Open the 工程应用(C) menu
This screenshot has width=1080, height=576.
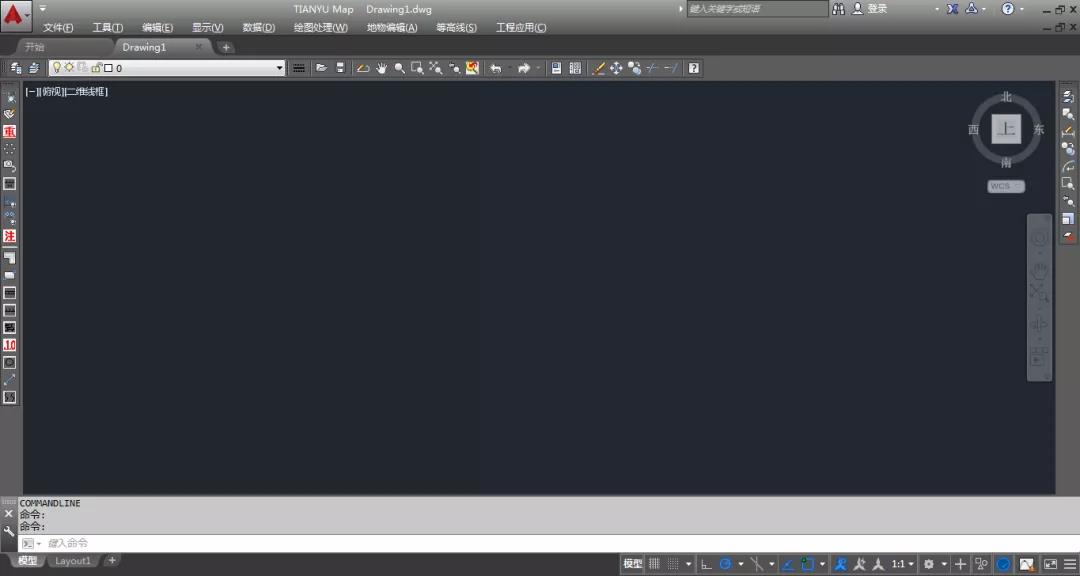click(521, 28)
